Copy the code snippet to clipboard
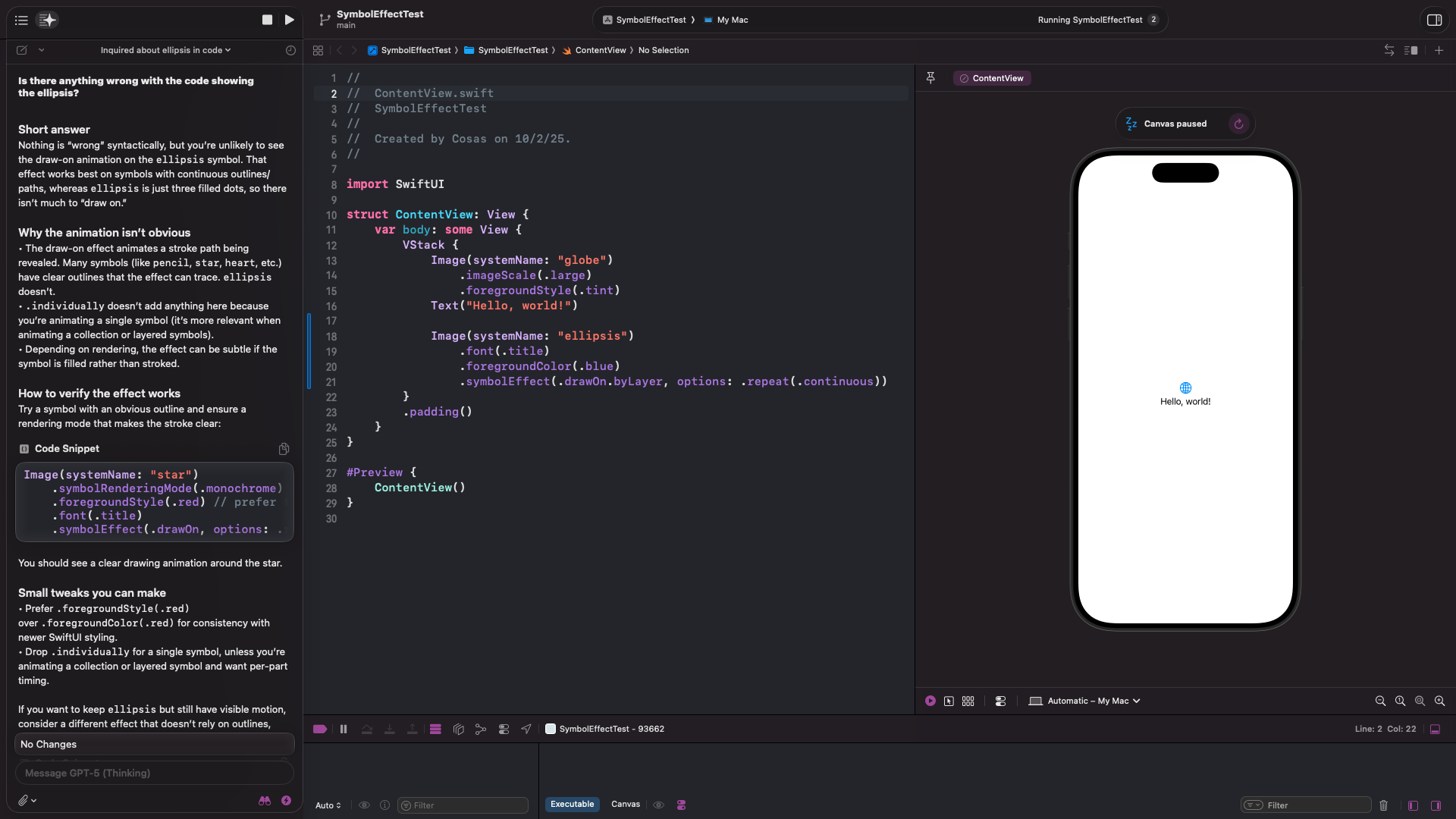 coord(284,449)
